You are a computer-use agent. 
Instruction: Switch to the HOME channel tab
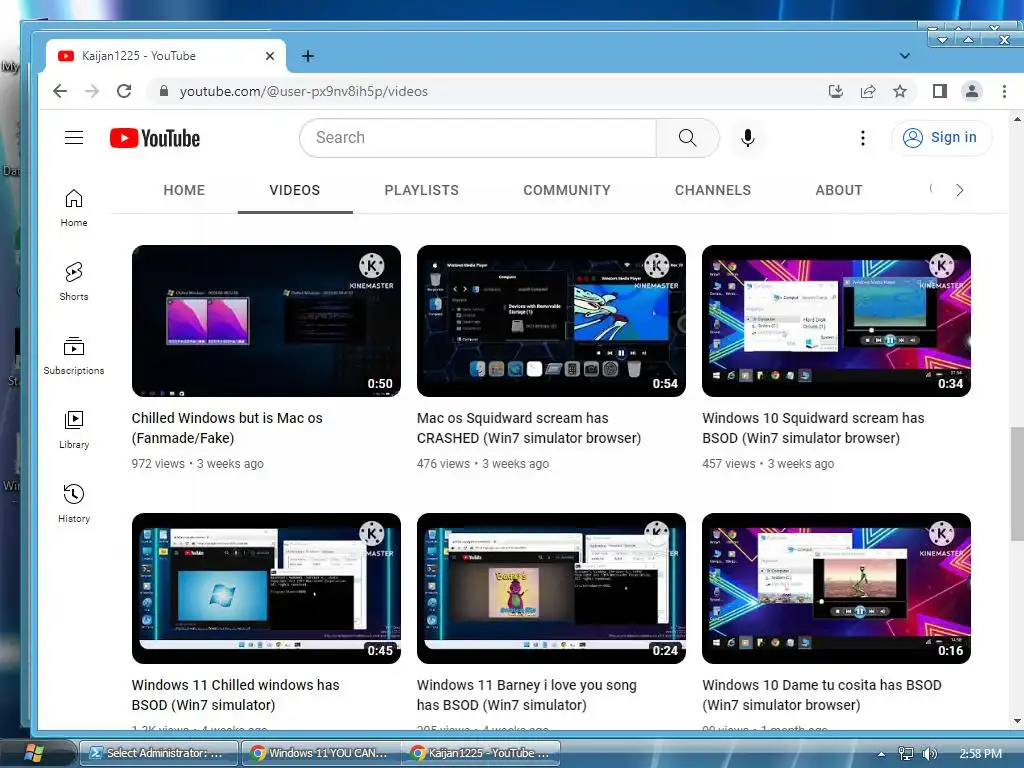pyautogui.click(x=184, y=190)
